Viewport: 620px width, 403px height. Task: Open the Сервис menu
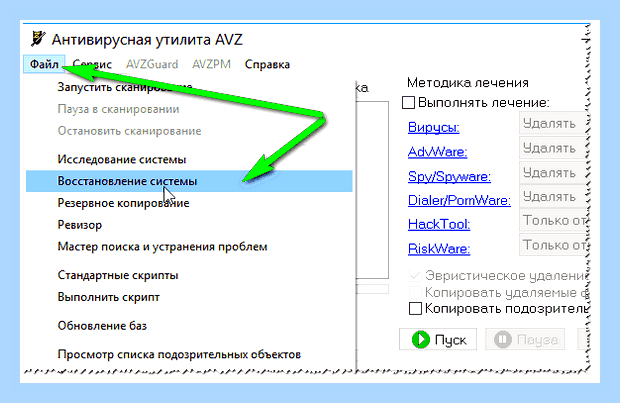coord(92,64)
